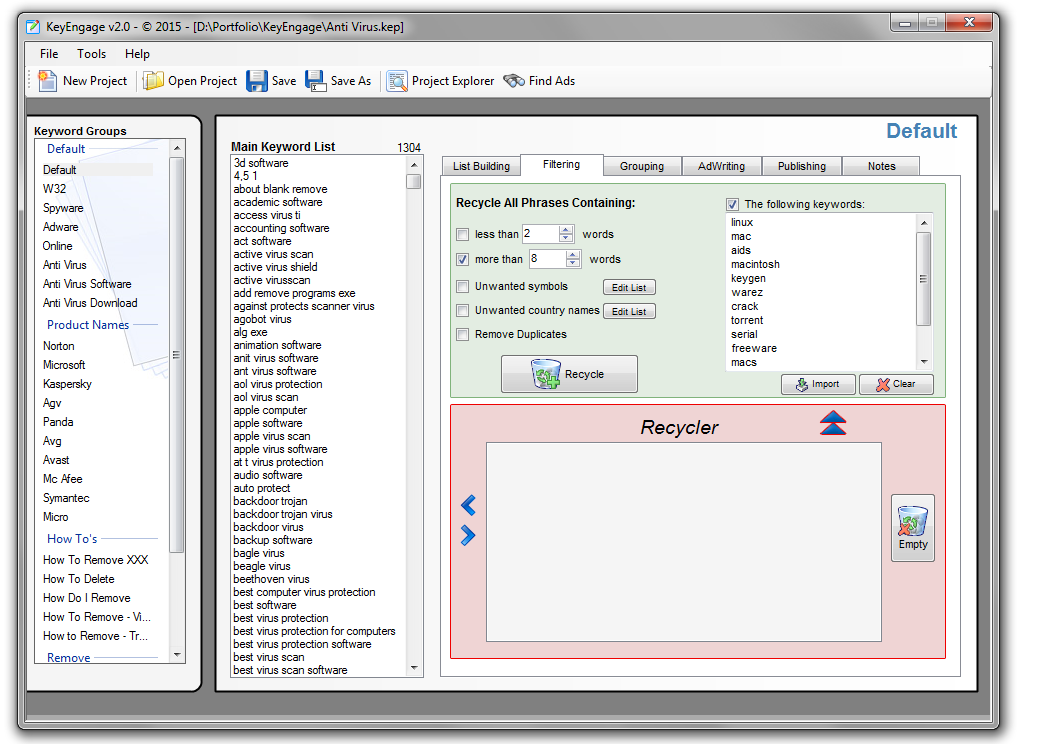The width and height of the screenshot is (1039, 744).
Task: Increase the 'more than' words value
Action: (573, 254)
